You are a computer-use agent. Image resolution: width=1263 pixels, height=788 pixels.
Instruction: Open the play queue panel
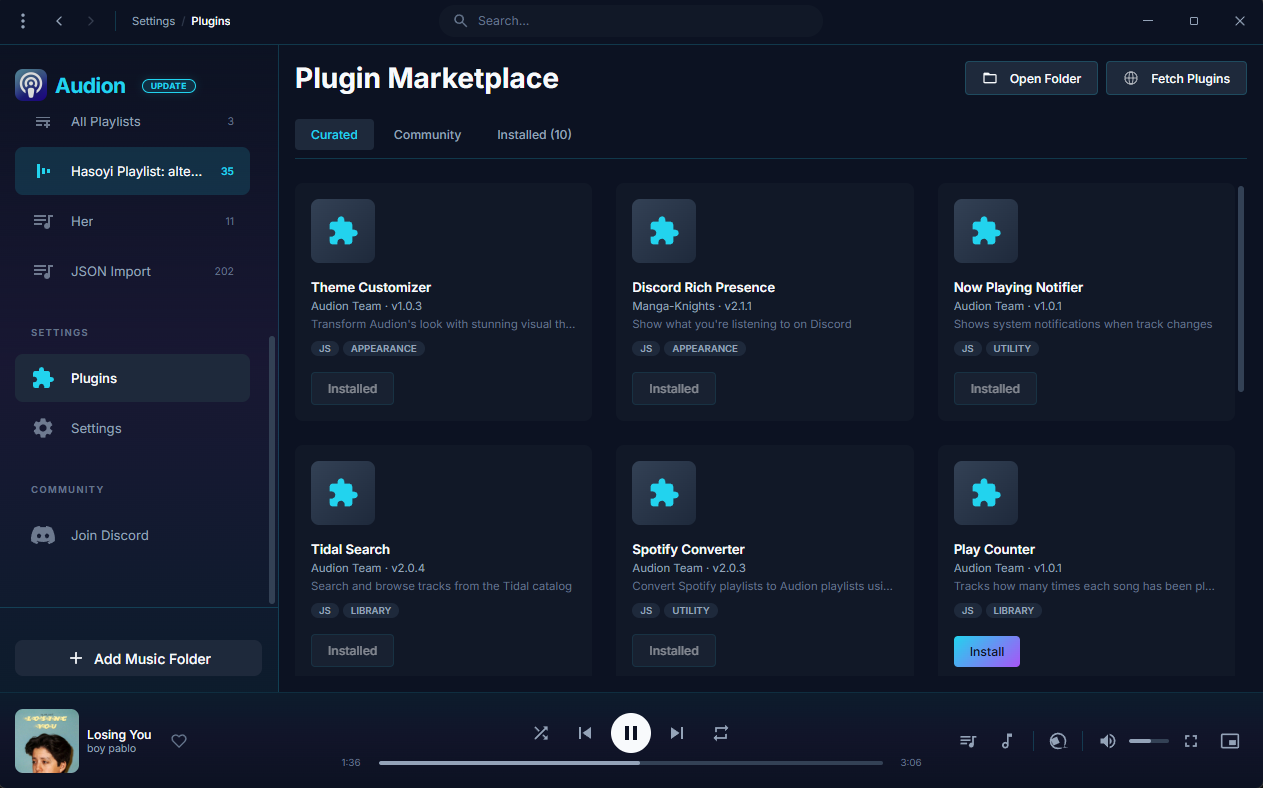click(967, 741)
